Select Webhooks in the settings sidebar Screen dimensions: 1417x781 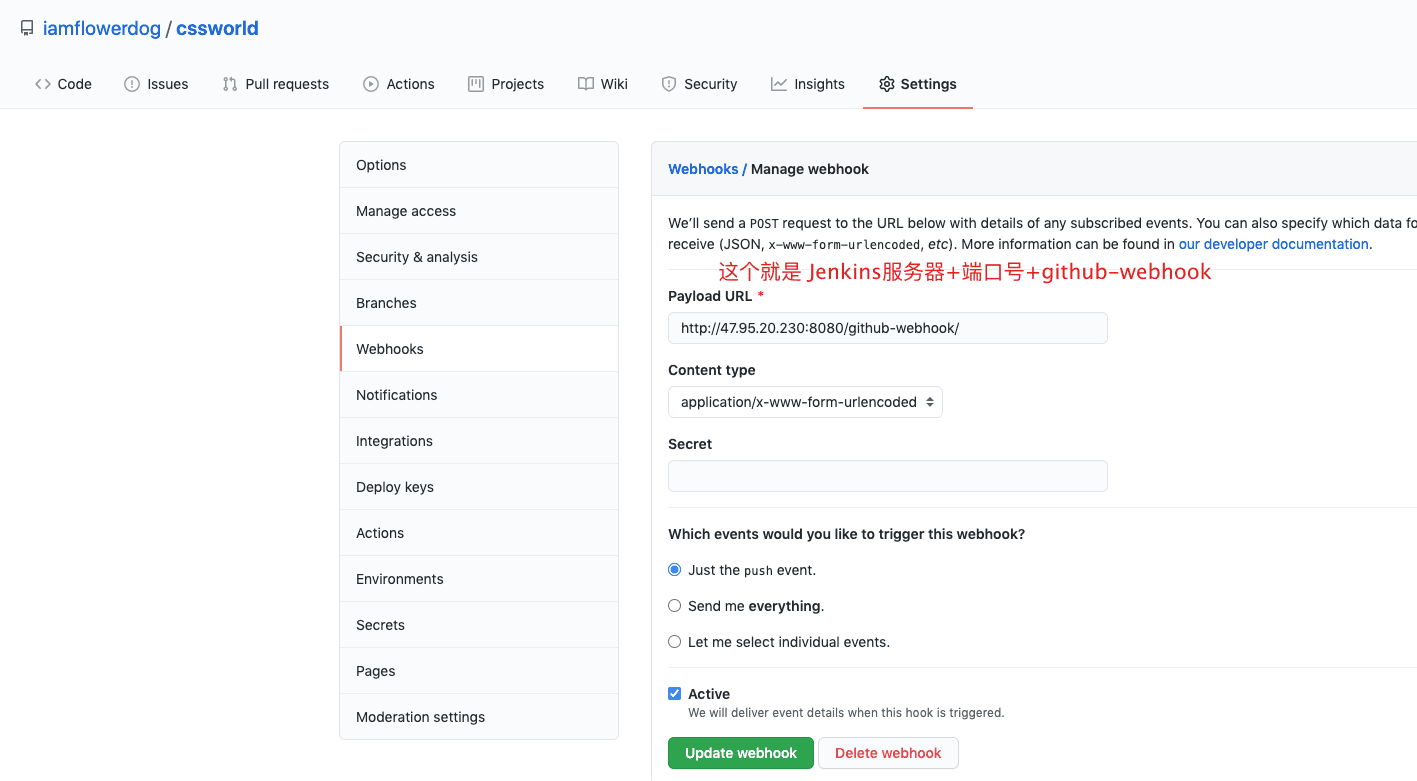479,349
